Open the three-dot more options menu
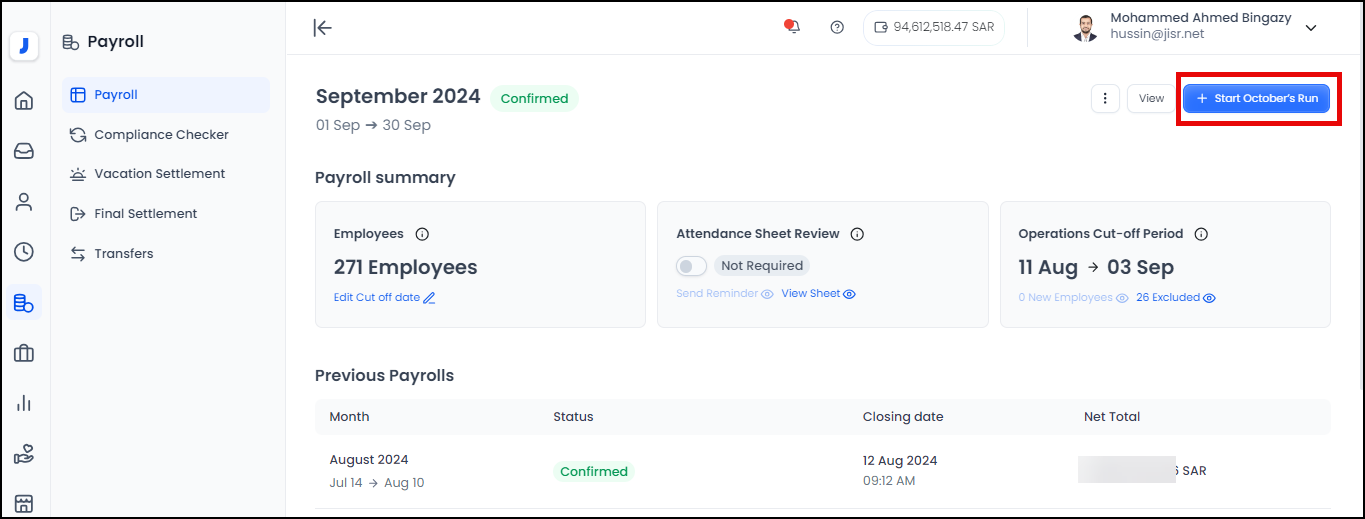1365x519 pixels. 1105,98
